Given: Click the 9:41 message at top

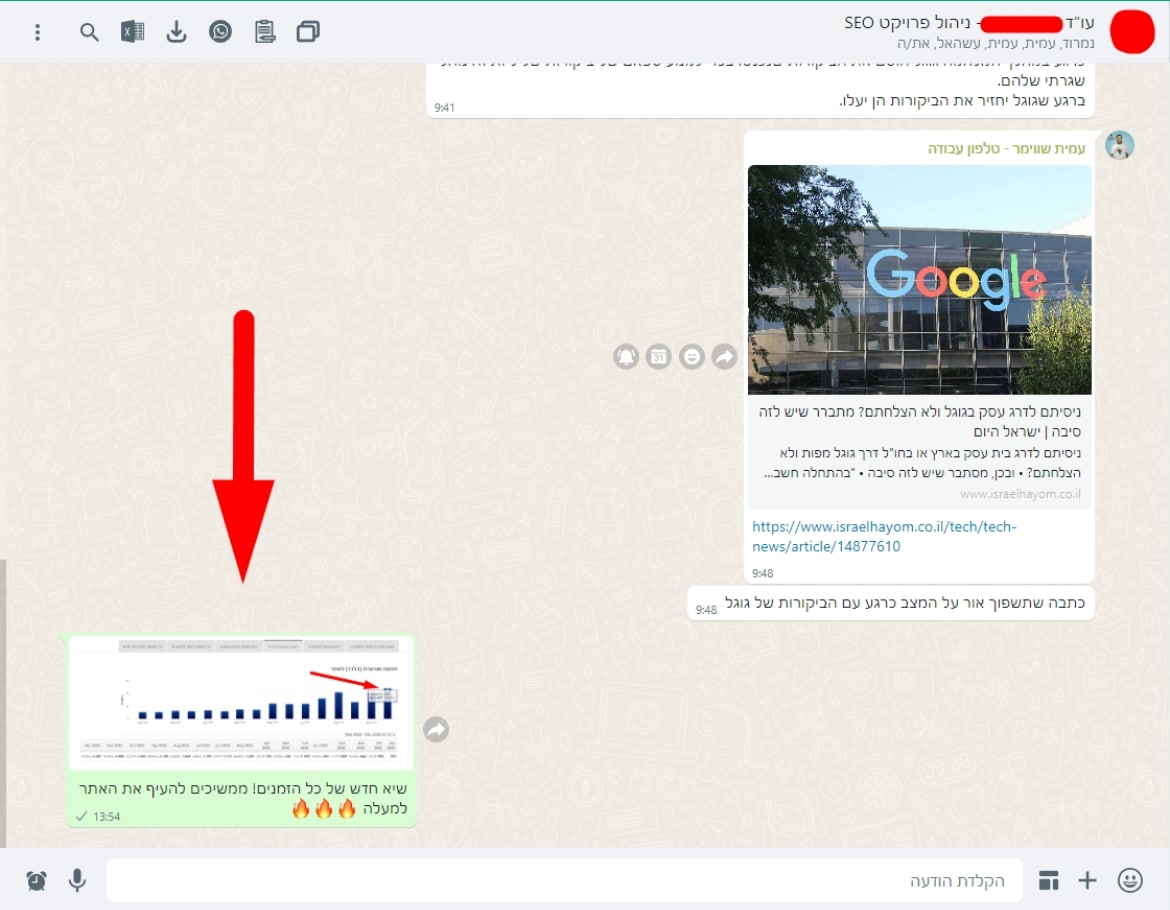Looking at the screenshot, I should coord(760,90).
